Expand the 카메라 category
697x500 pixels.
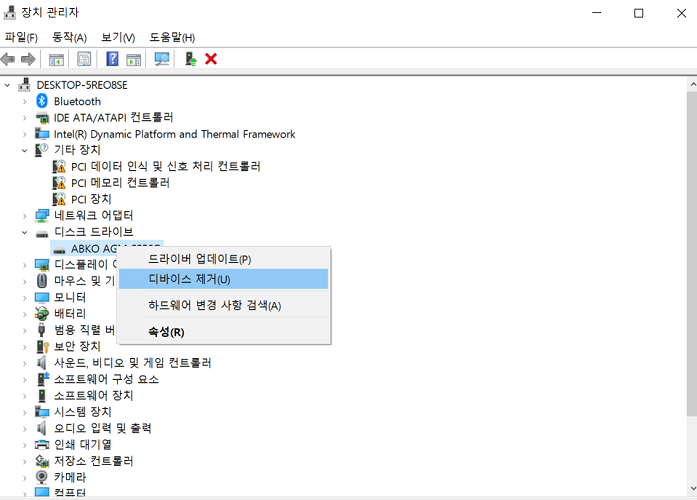pyautogui.click(x=25, y=478)
